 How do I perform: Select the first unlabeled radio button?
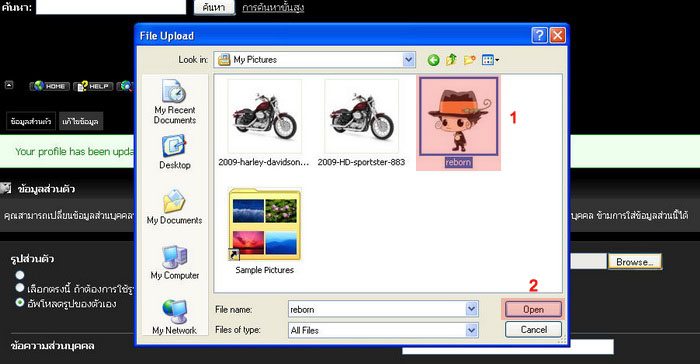[20, 275]
